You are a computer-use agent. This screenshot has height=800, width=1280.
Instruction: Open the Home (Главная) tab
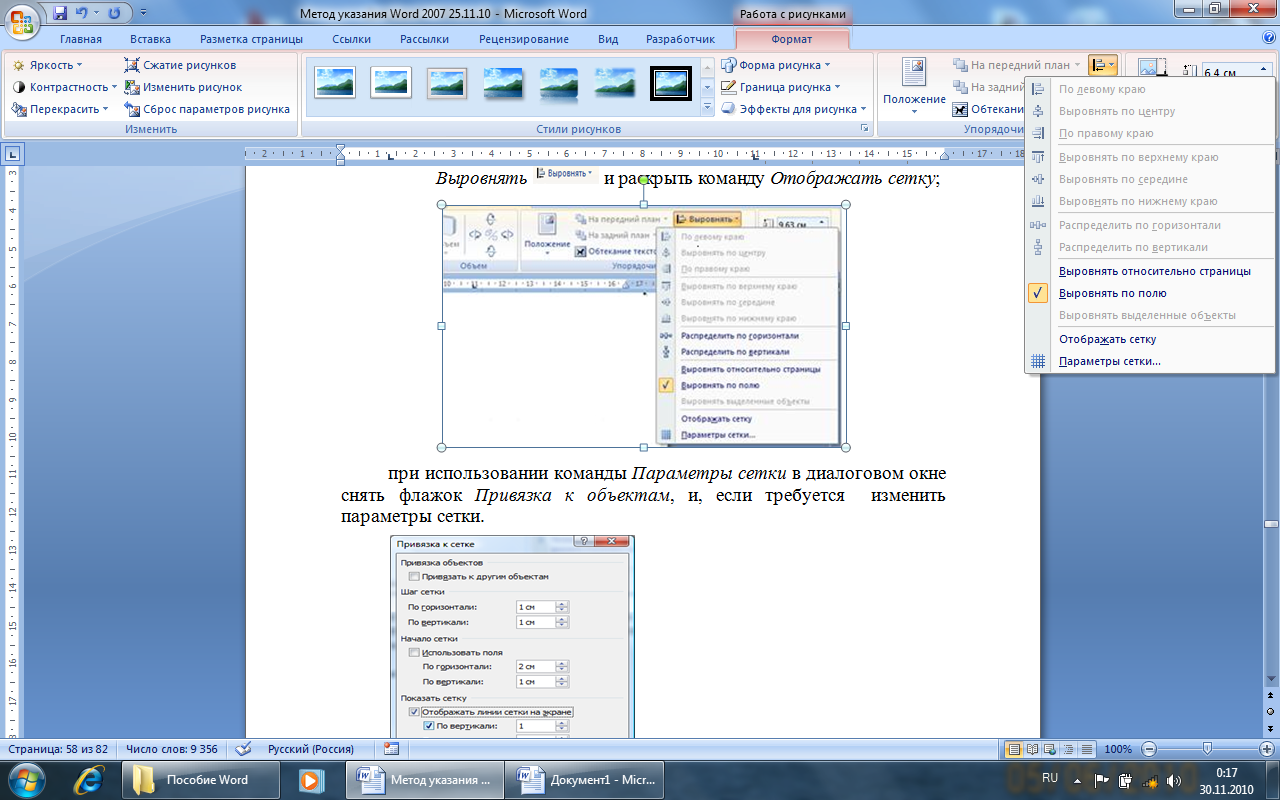81,39
